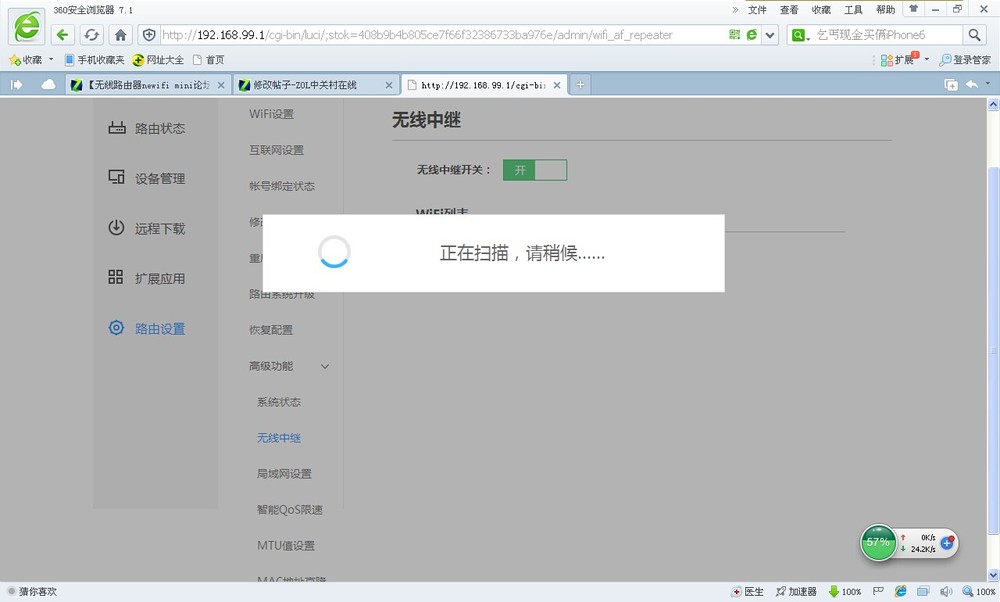Open the browser home page icon
Viewport: 1000px width, 602px height.
[120, 34]
